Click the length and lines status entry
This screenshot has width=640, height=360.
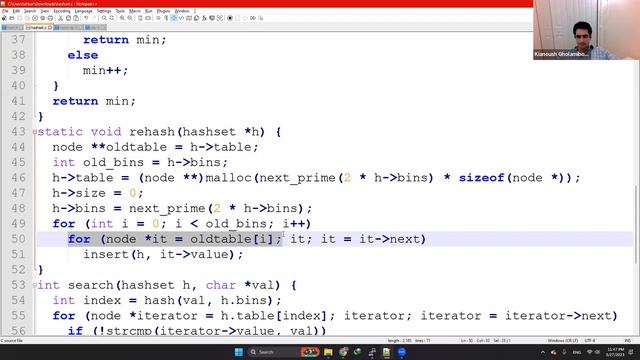point(409,340)
